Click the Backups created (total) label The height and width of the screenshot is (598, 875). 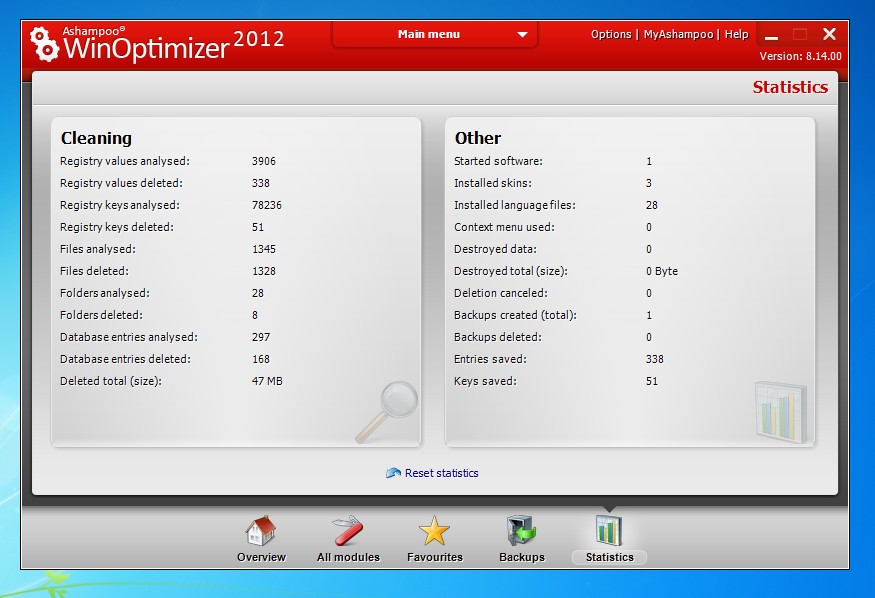(515, 315)
